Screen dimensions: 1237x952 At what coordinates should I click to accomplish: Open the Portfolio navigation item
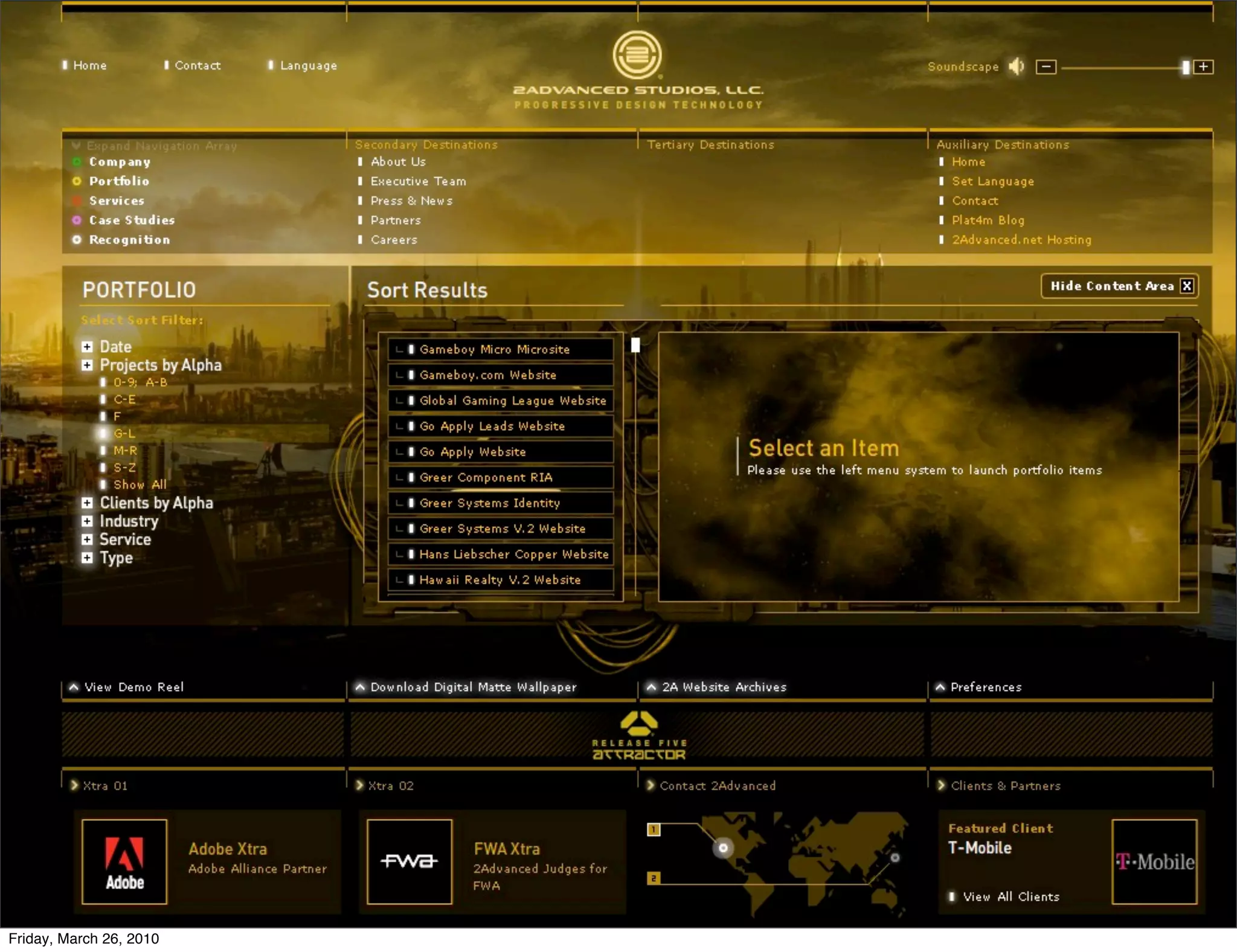119,181
